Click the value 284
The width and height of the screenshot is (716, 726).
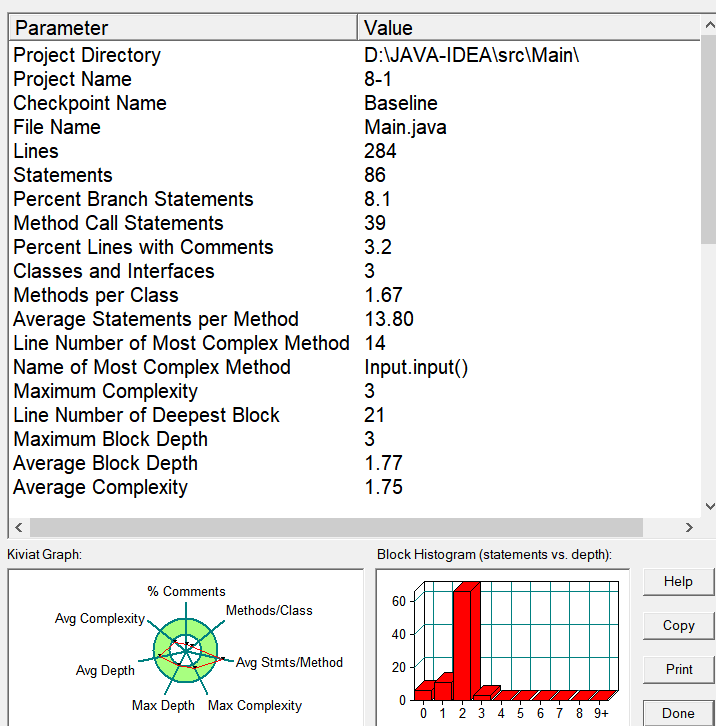380,151
